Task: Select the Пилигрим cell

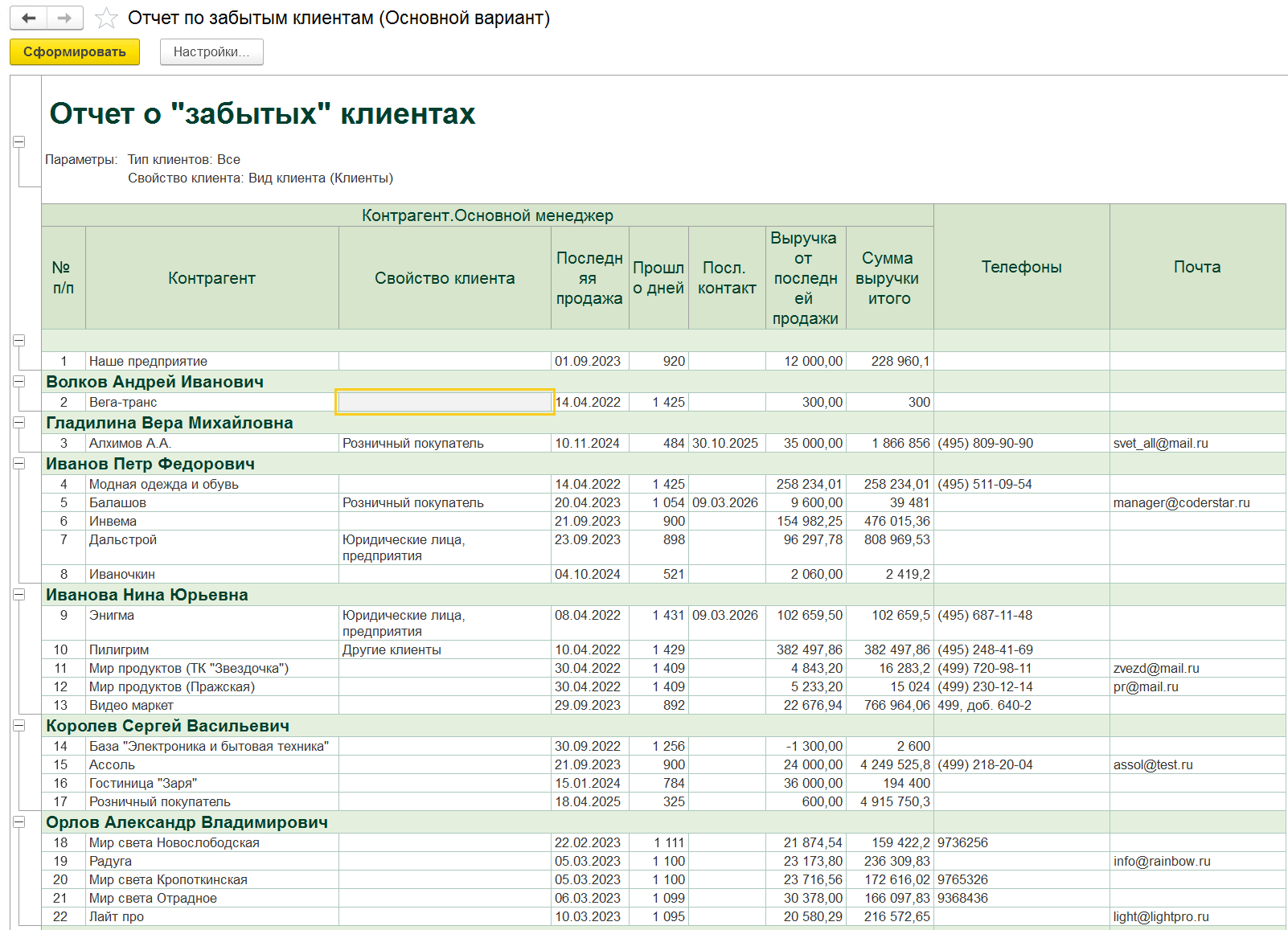Action: coord(211,649)
